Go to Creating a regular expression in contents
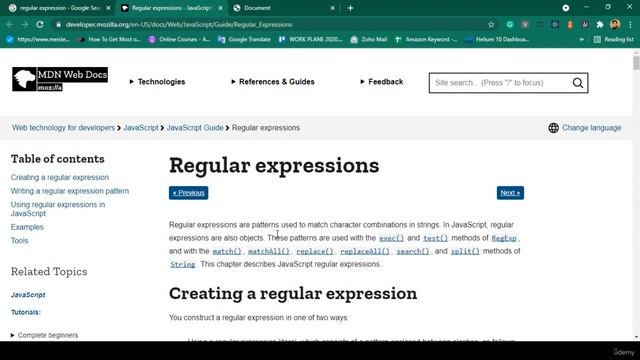The width and height of the screenshot is (640, 360). (x=60, y=177)
